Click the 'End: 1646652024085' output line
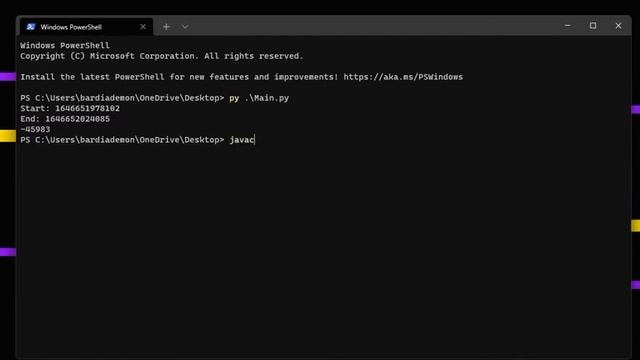640x360 pixels. 65,119
